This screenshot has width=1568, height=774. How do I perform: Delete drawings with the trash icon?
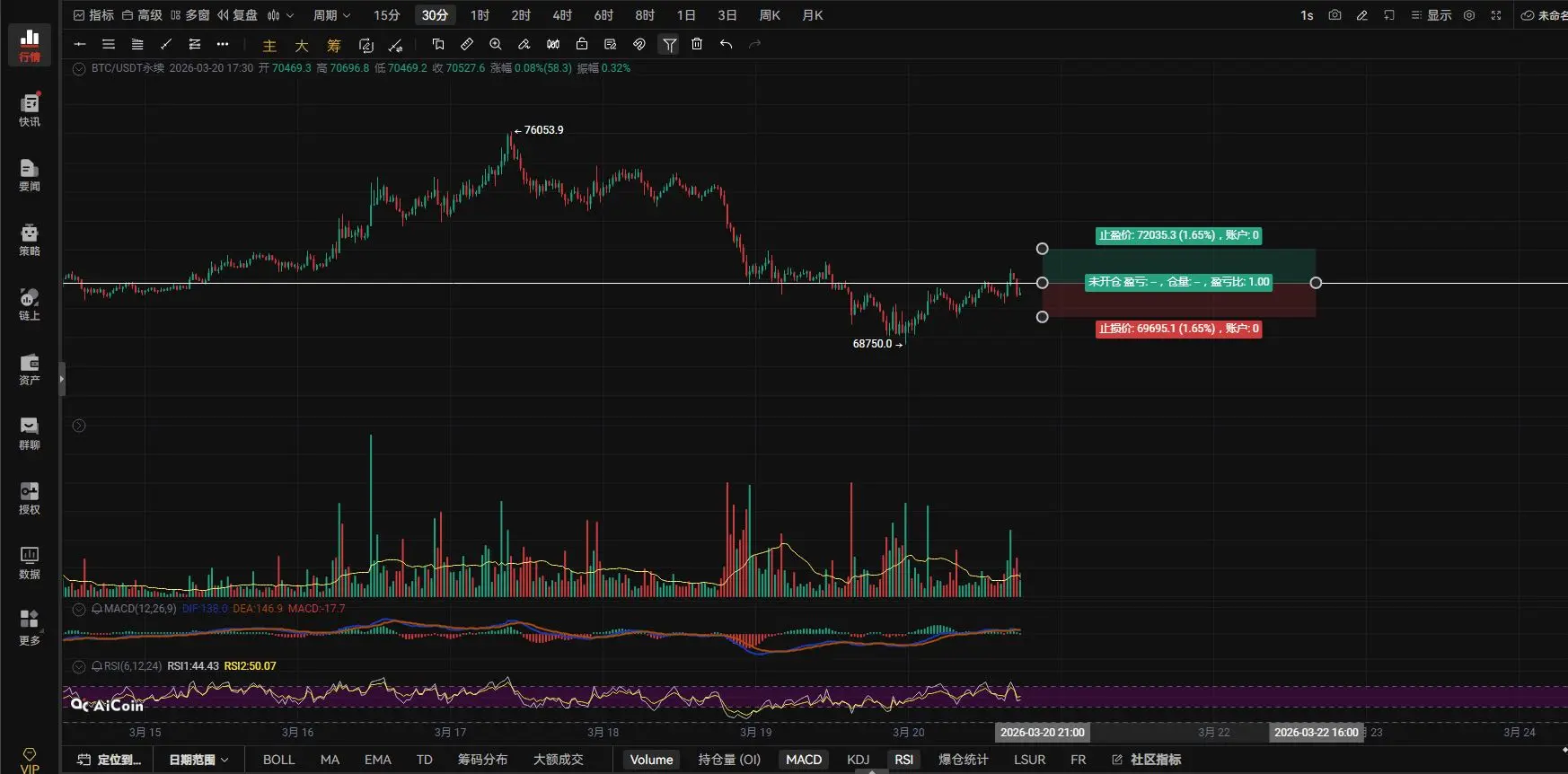point(697,44)
